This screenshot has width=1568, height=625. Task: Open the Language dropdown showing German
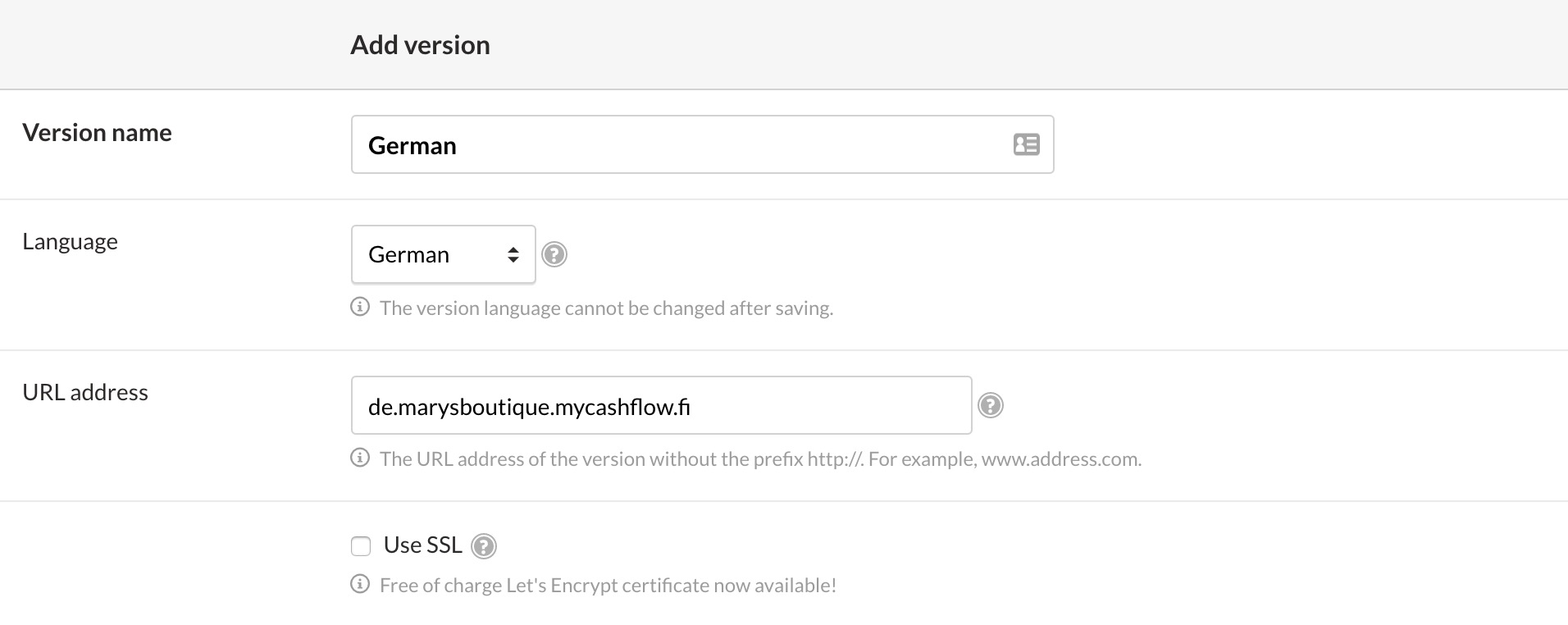(x=444, y=254)
